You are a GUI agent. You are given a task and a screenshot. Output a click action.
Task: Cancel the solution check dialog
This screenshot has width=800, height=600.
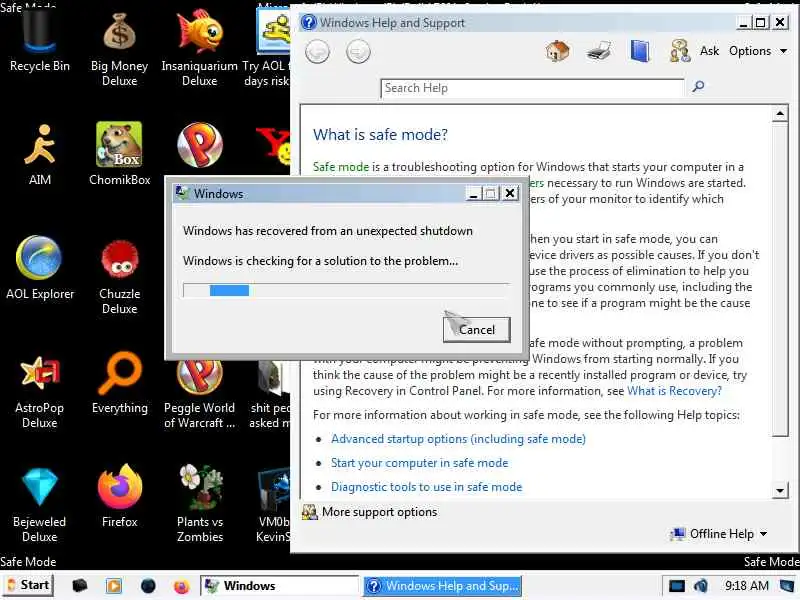(477, 330)
